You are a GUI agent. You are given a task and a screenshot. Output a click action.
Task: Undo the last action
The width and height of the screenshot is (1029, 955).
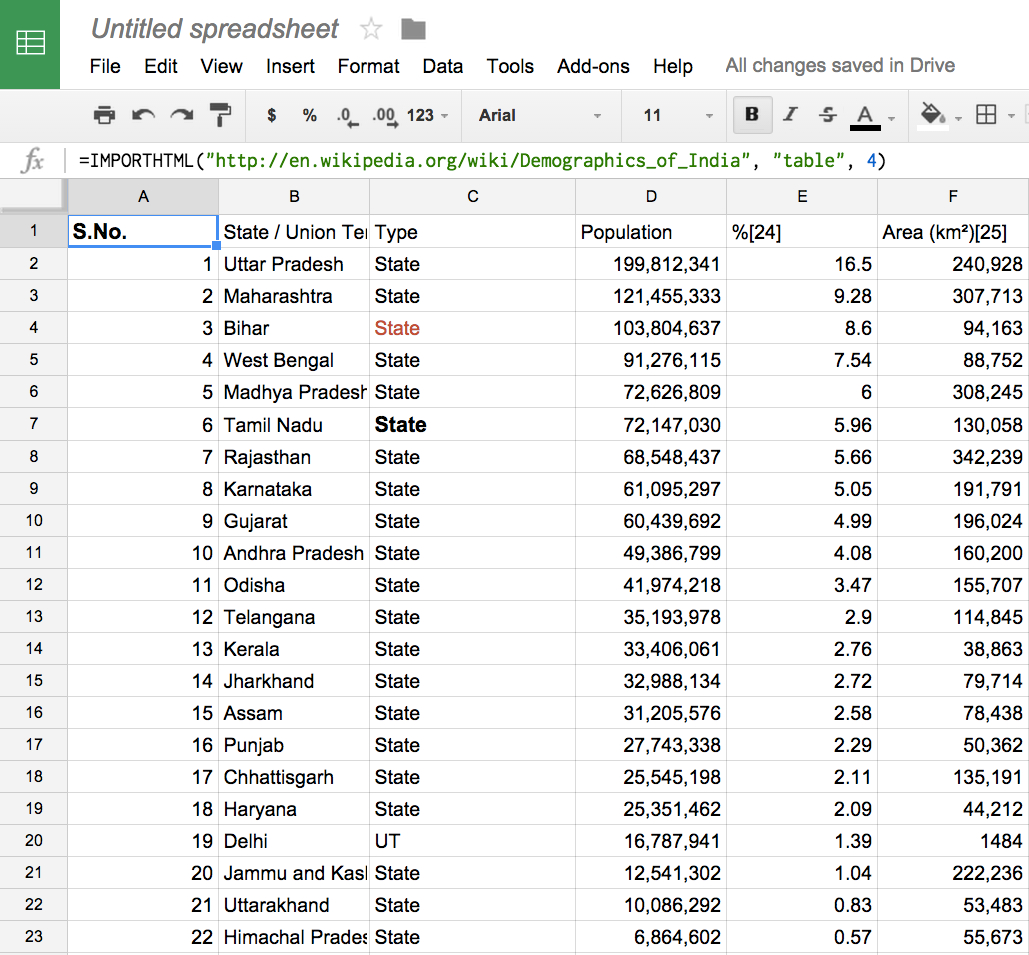pos(143,115)
